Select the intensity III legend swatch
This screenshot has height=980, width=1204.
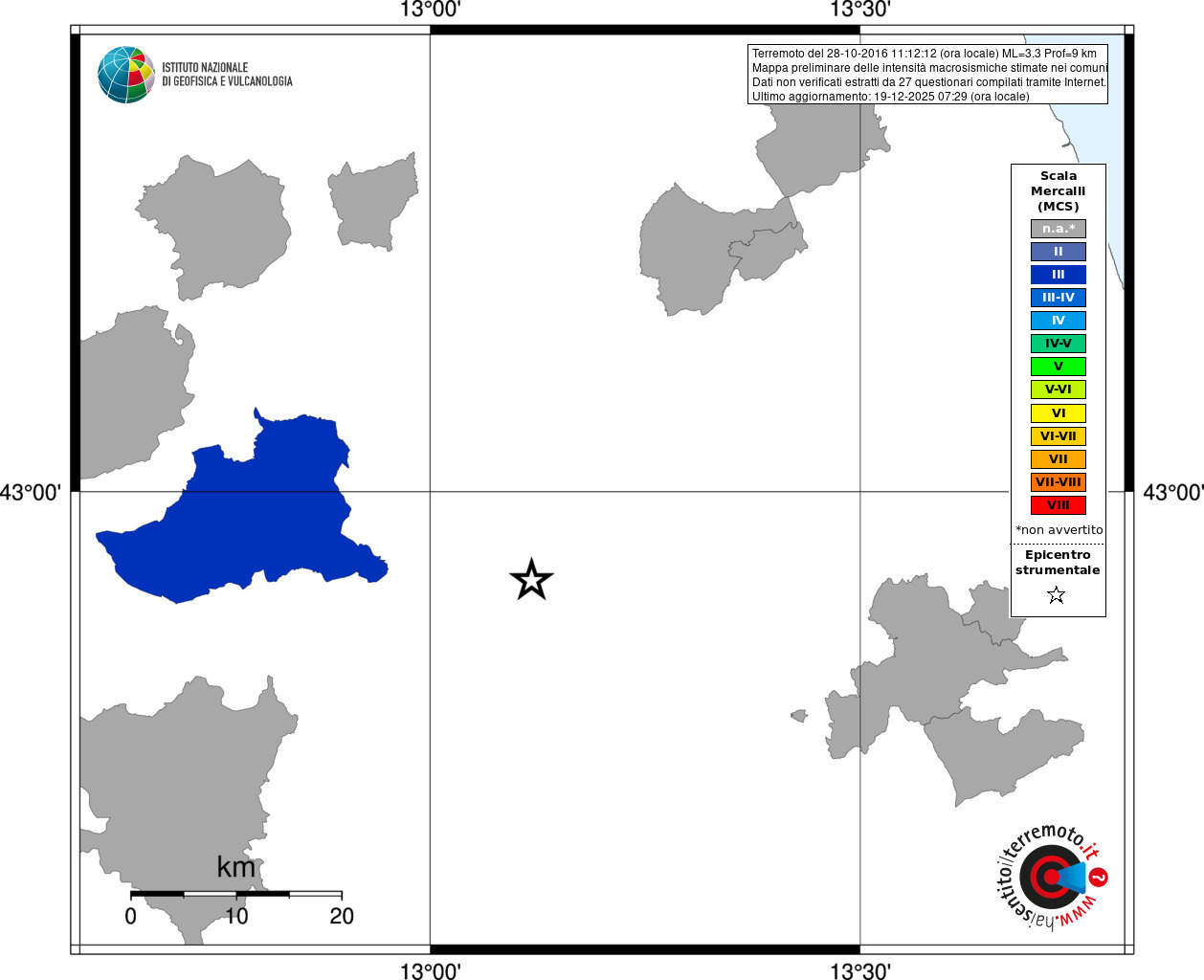pos(1058,275)
